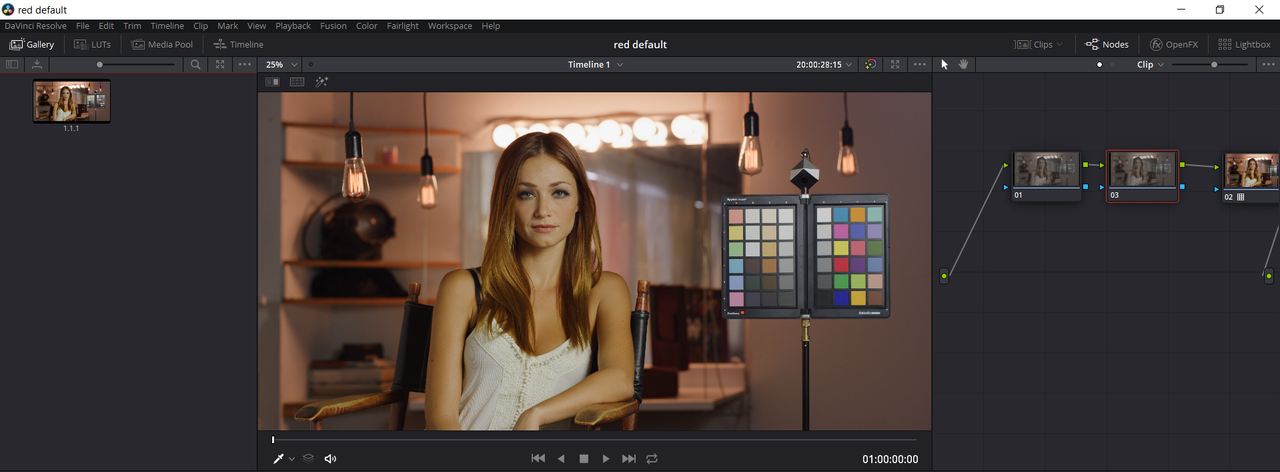
Task: Click the node graph output connector
Action: (x=1269, y=276)
